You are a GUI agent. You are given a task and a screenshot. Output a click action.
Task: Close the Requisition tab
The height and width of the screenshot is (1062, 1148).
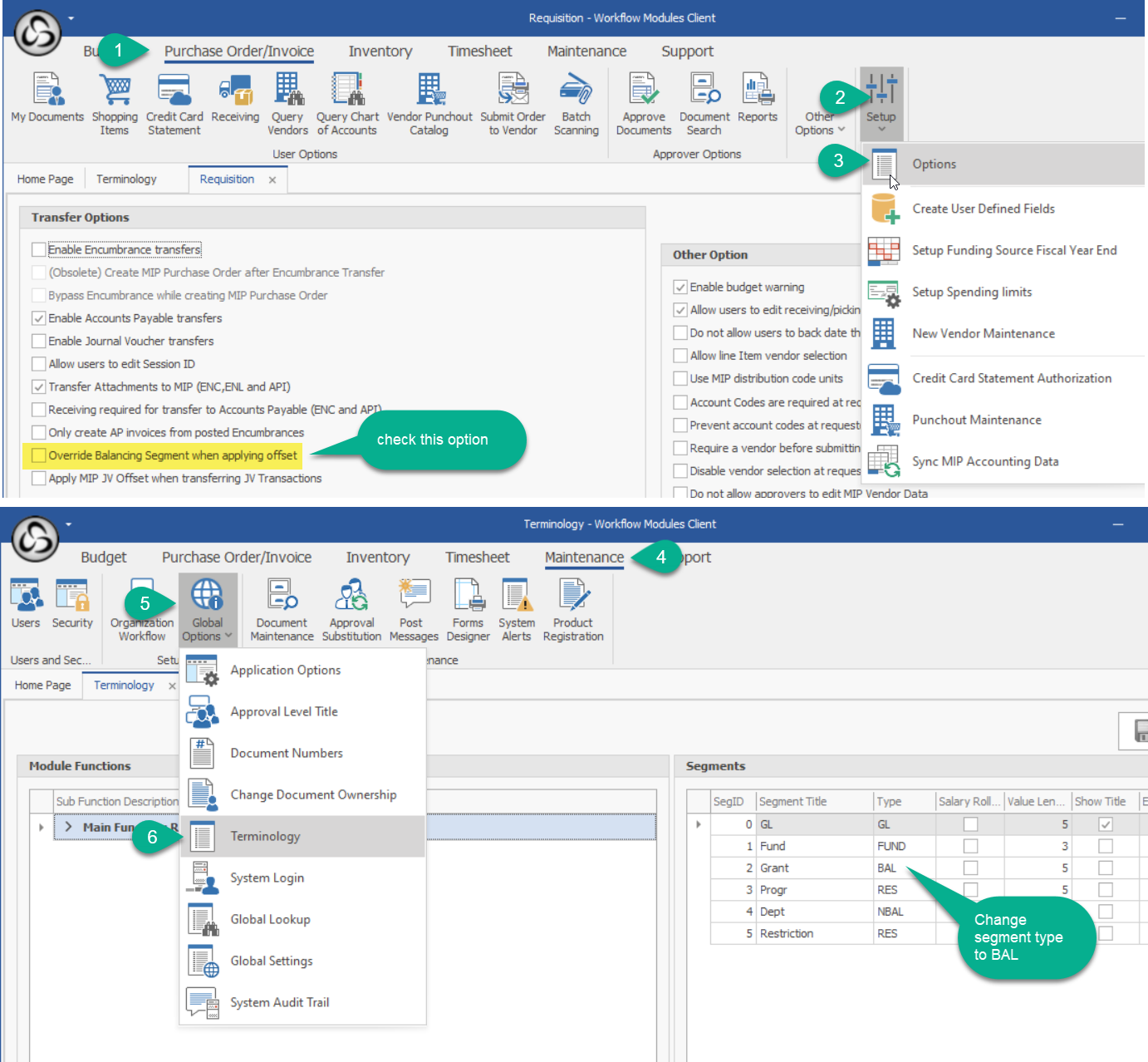tap(272, 180)
